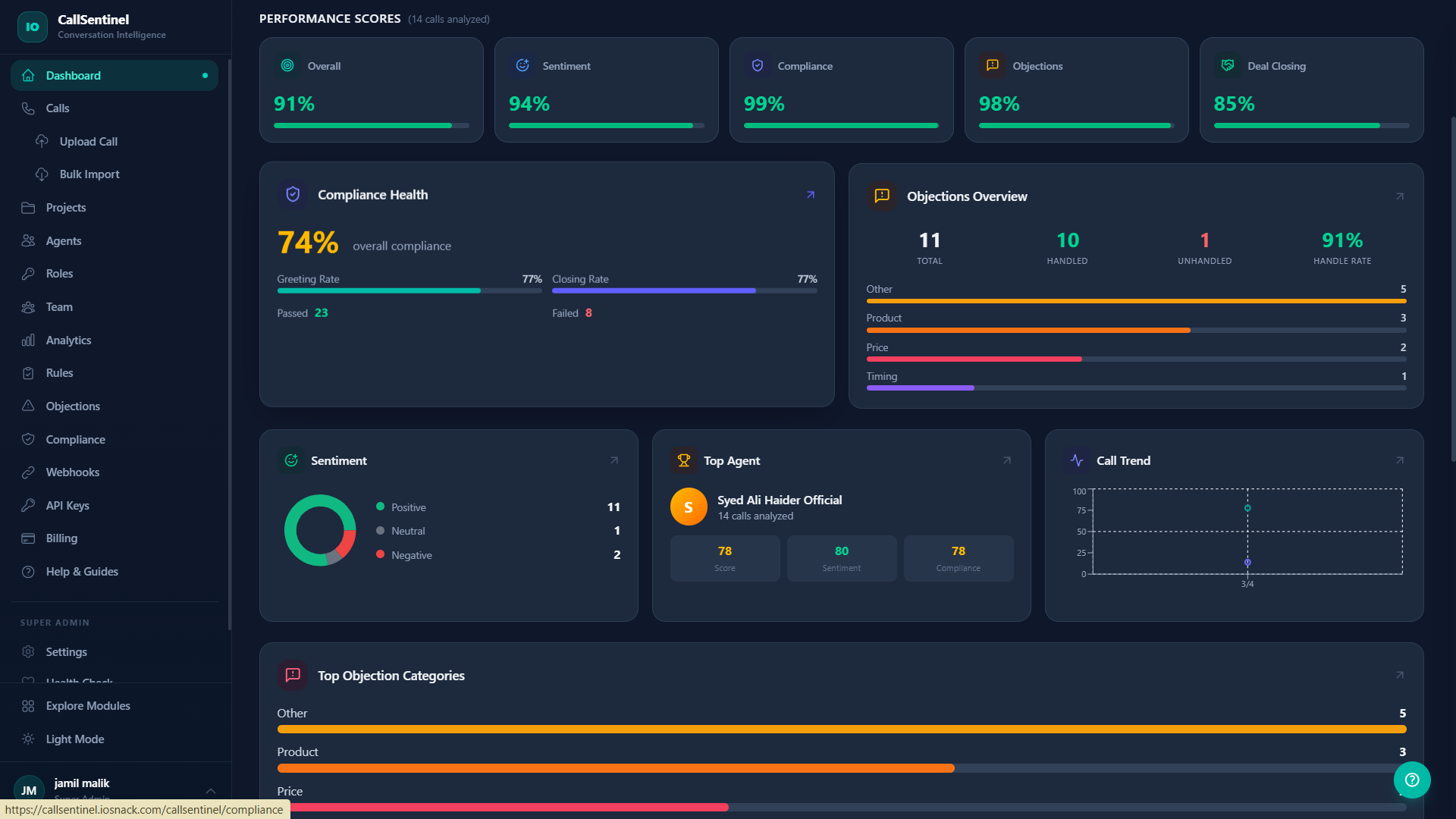The image size is (1456, 819).
Task: Open Sentiment panel details arrow
Action: click(614, 460)
